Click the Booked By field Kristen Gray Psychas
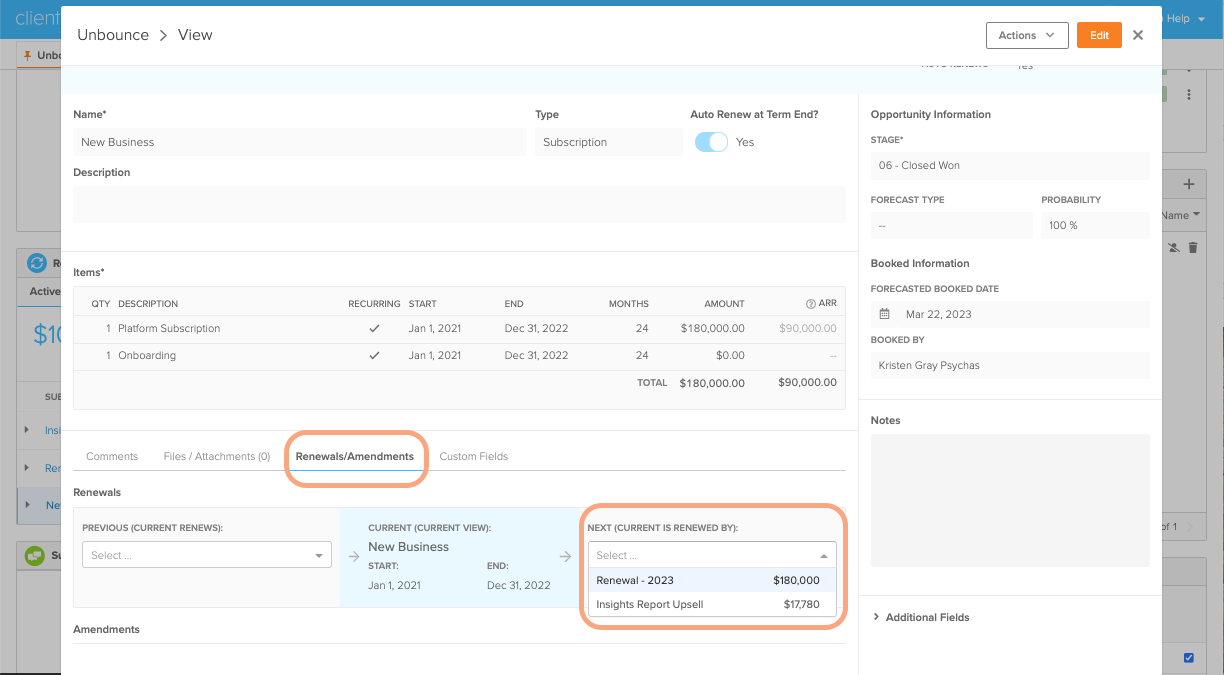Image resolution: width=1224 pixels, height=675 pixels. (1010, 365)
